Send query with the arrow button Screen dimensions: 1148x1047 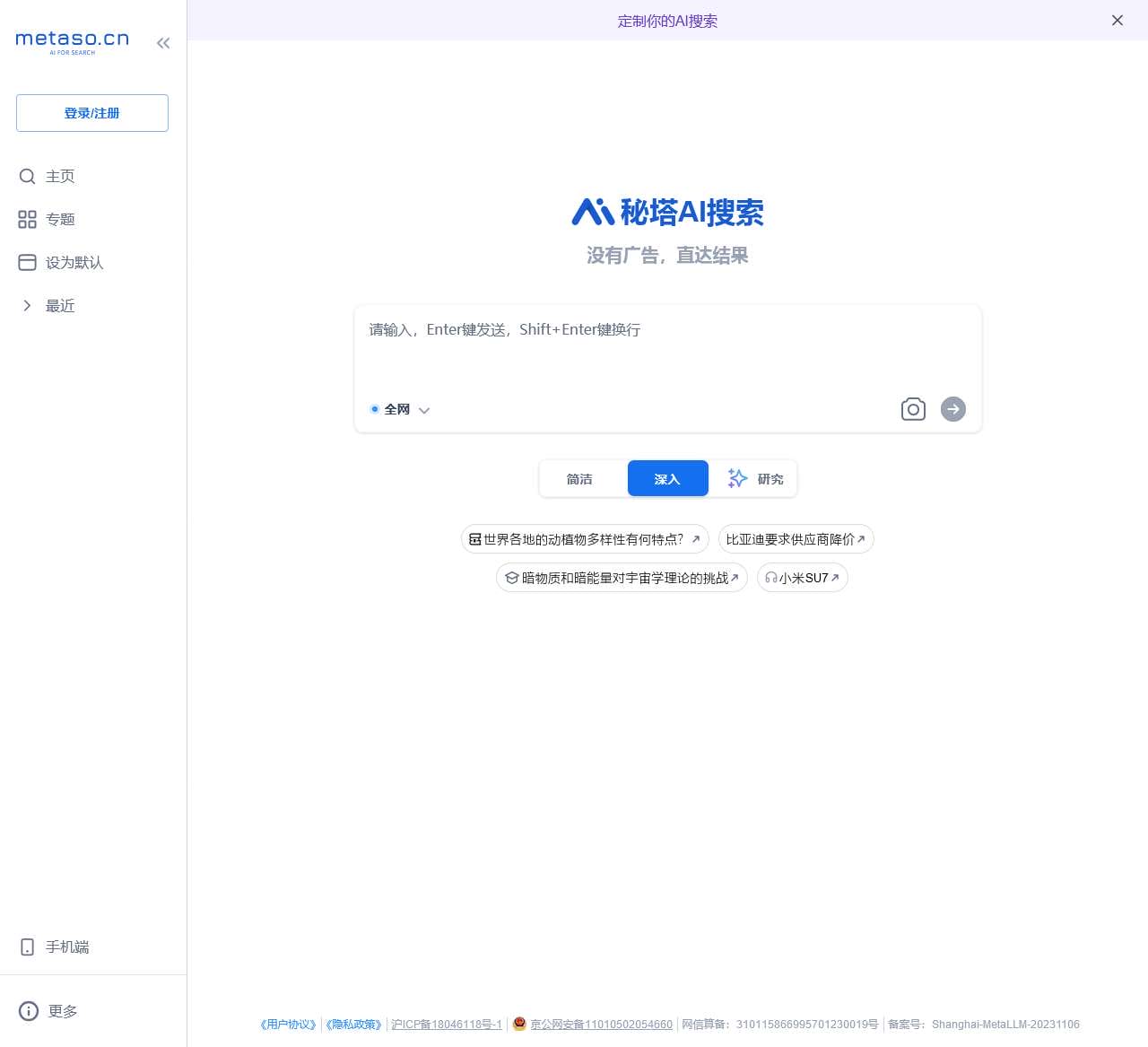click(953, 409)
